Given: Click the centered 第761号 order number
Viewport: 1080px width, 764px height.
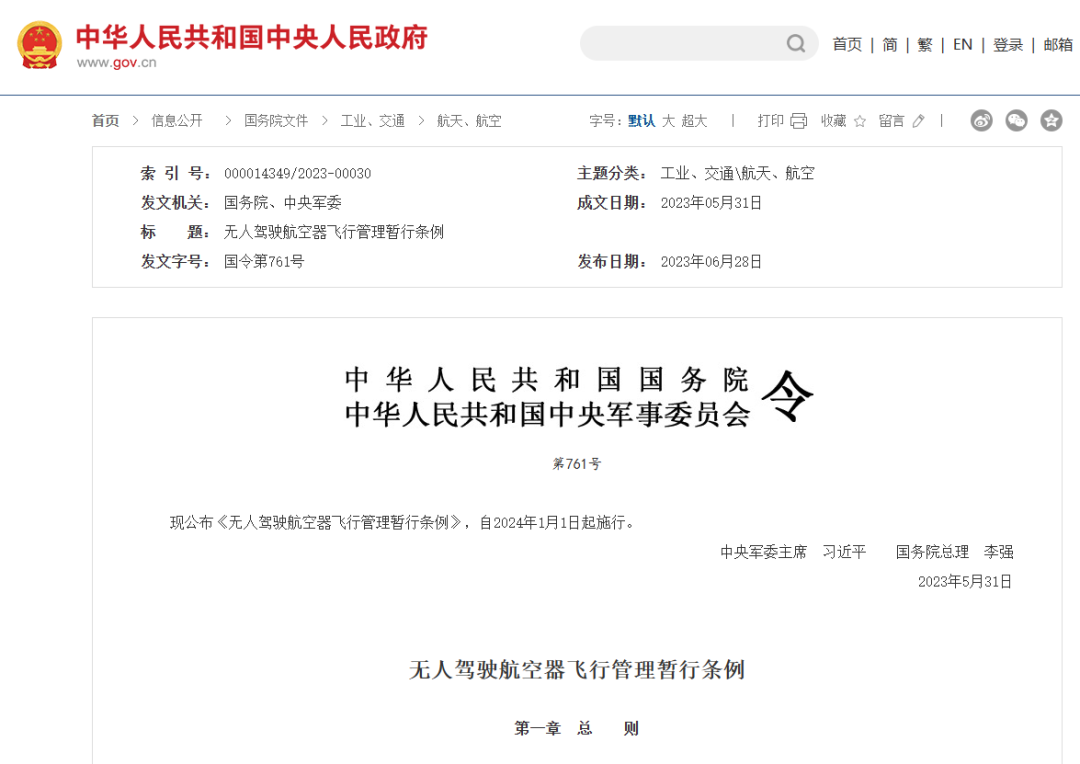Looking at the screenshot, I should point(577,464).
